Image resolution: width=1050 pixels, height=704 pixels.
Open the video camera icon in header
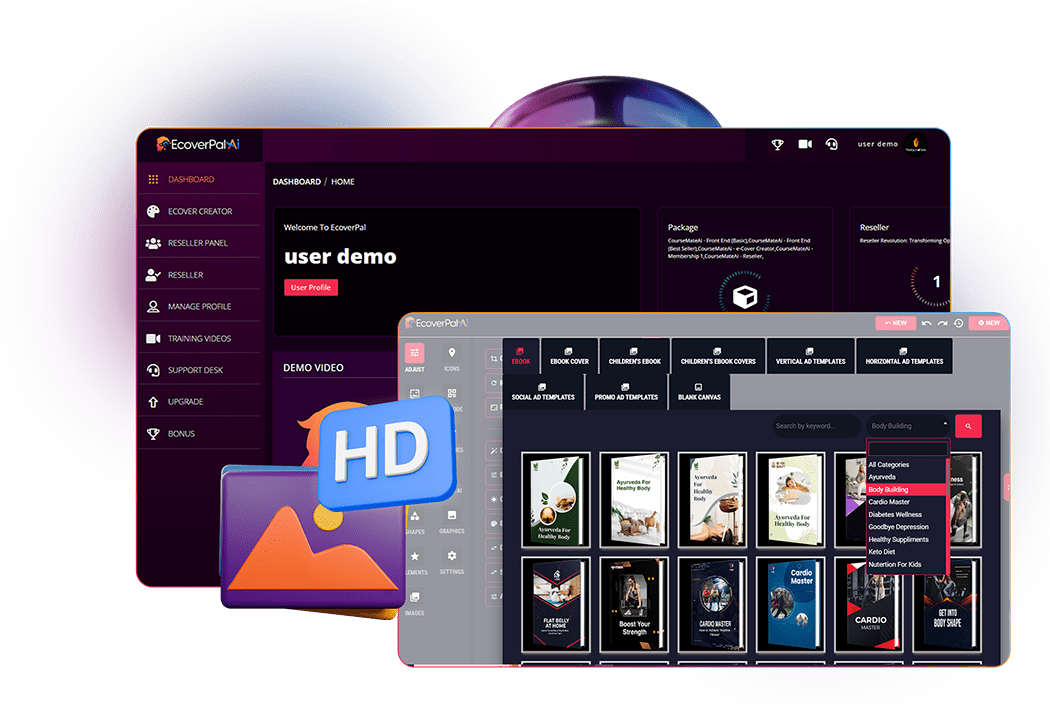click(x=805, y=145)
